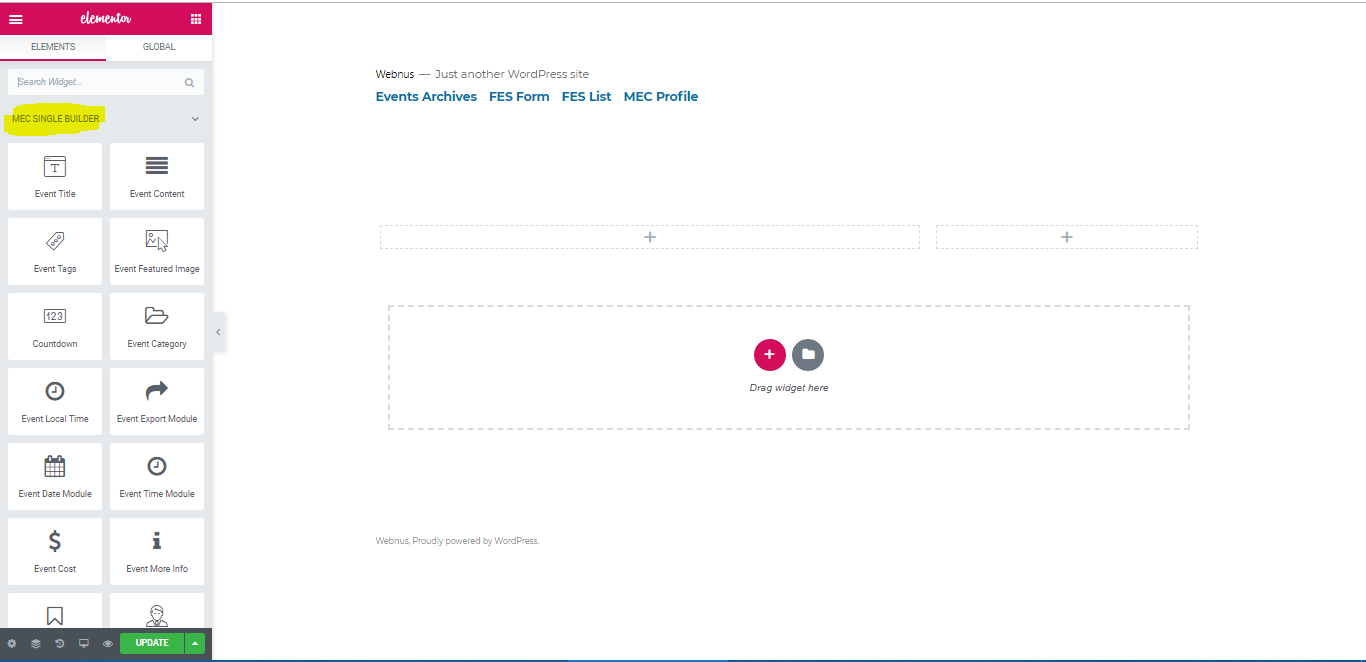Open page settings gear in bottom bar
1366x662 pixels.
12,643
